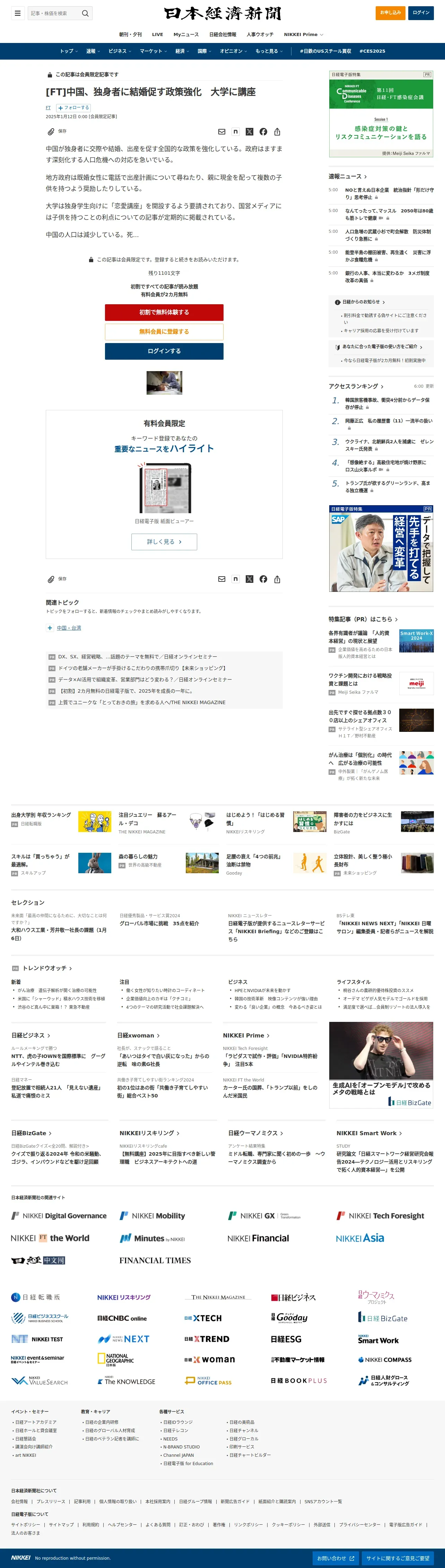Click 初割で無料体験する button

point(164,312)
